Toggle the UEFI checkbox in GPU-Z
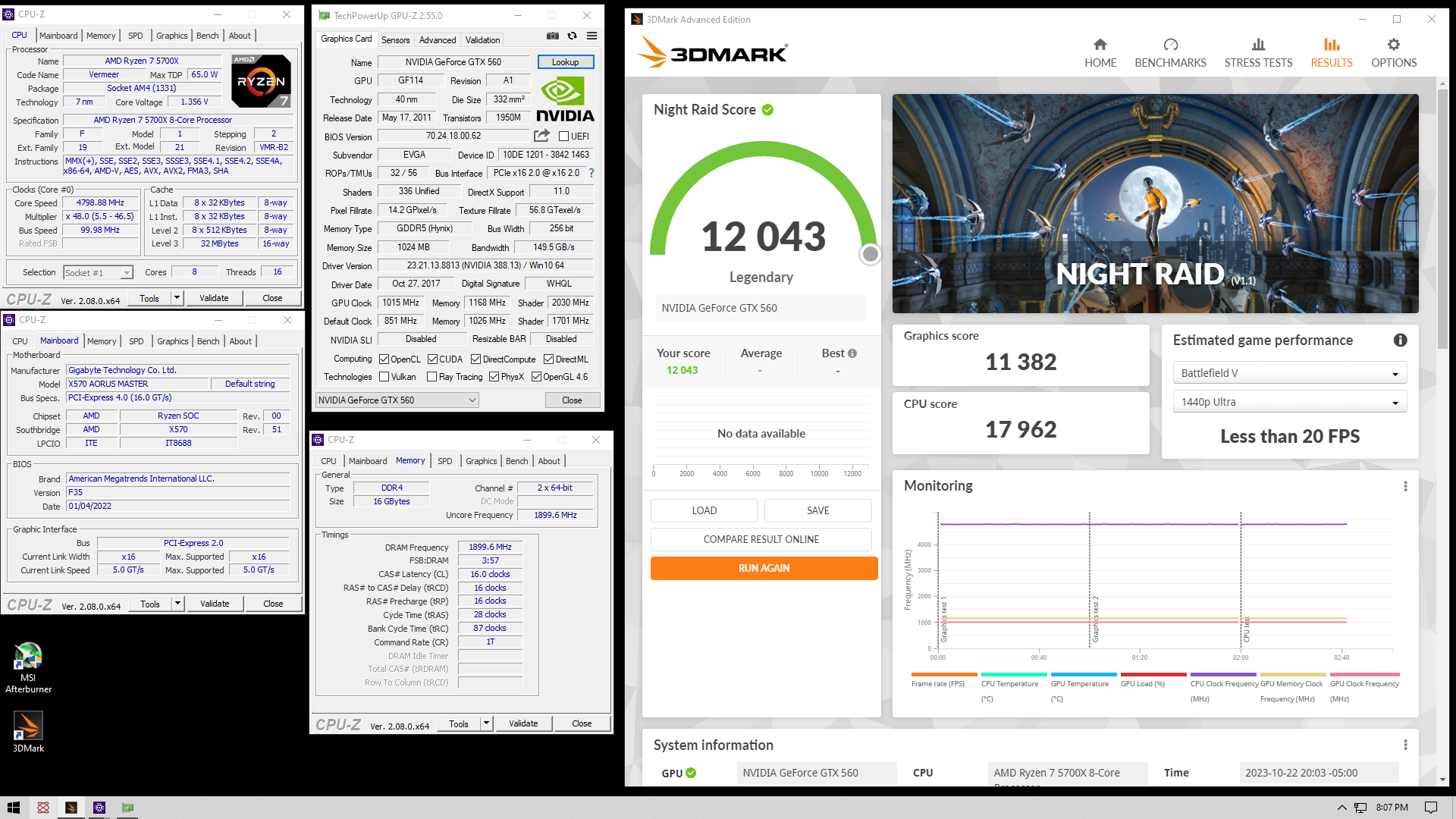Screen dimensions: 1456x819 click(563, 136)
